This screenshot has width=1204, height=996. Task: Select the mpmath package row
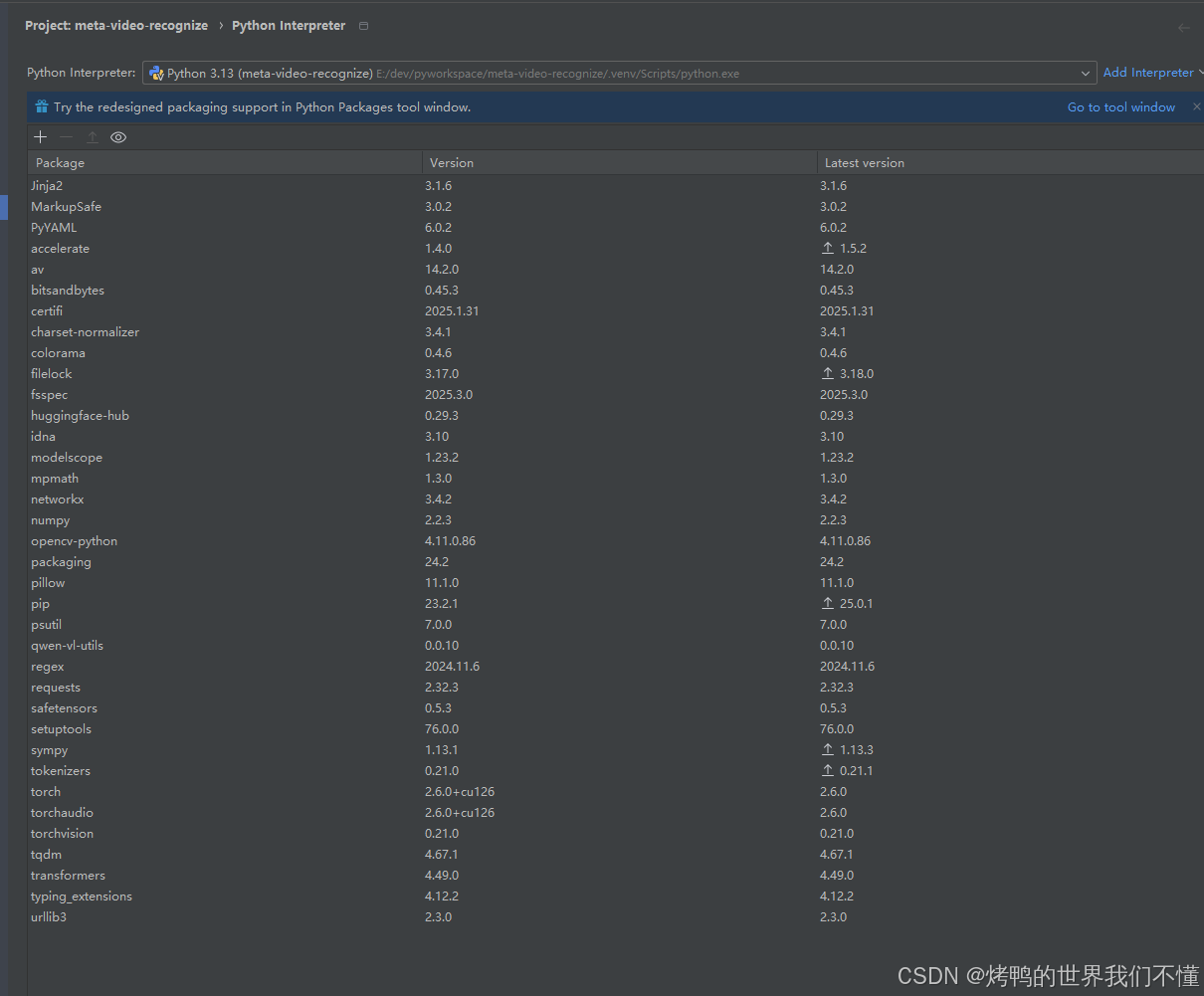[616, 479]
